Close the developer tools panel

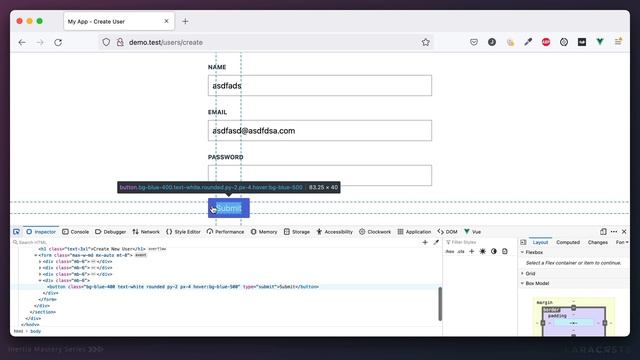click(x=624, y=231)
